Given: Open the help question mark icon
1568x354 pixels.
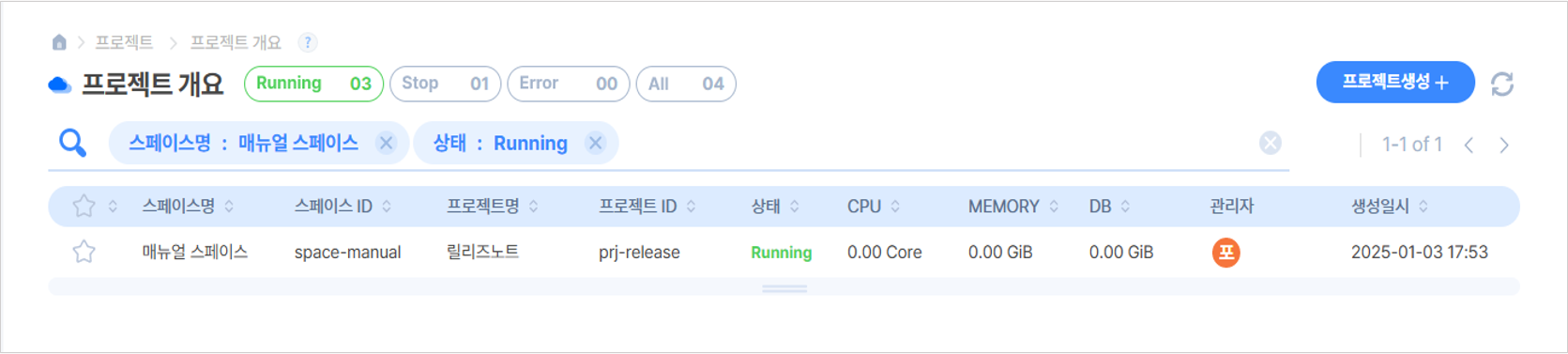Looking at the screenshot, I should click(307, 42).
